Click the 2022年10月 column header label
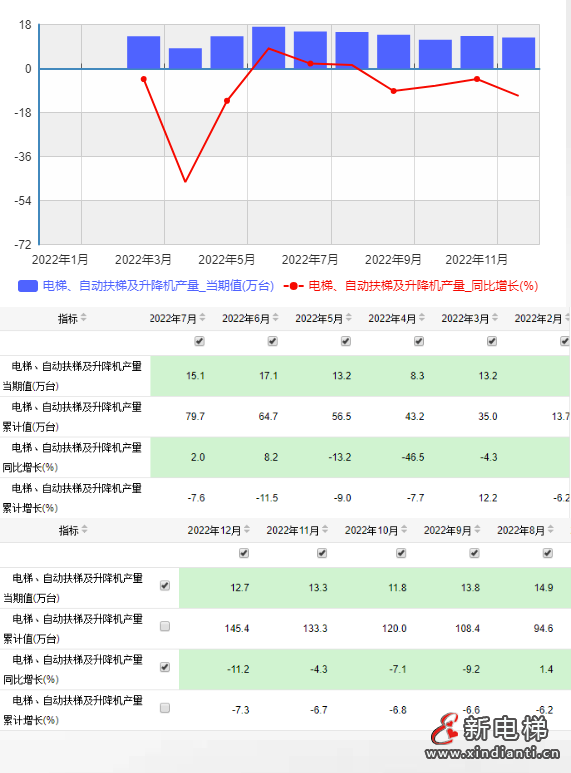 point(371,530)
